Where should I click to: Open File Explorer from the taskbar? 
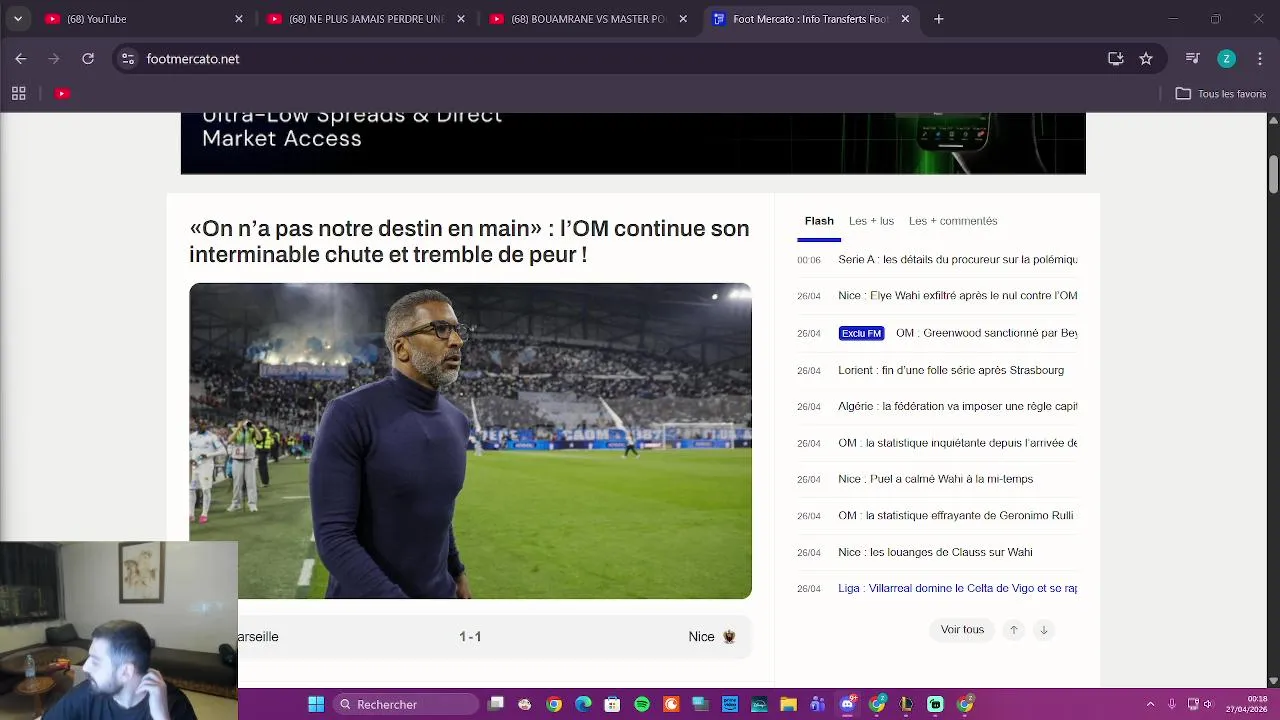788,705
